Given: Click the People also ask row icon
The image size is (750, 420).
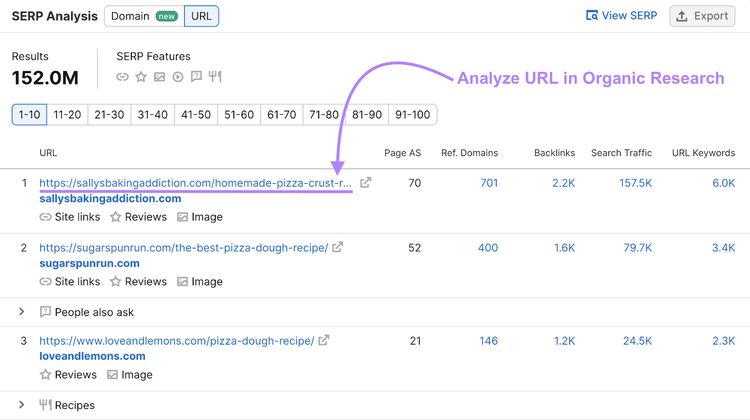Looking at the screenshot, I should (x=45, y=312).
